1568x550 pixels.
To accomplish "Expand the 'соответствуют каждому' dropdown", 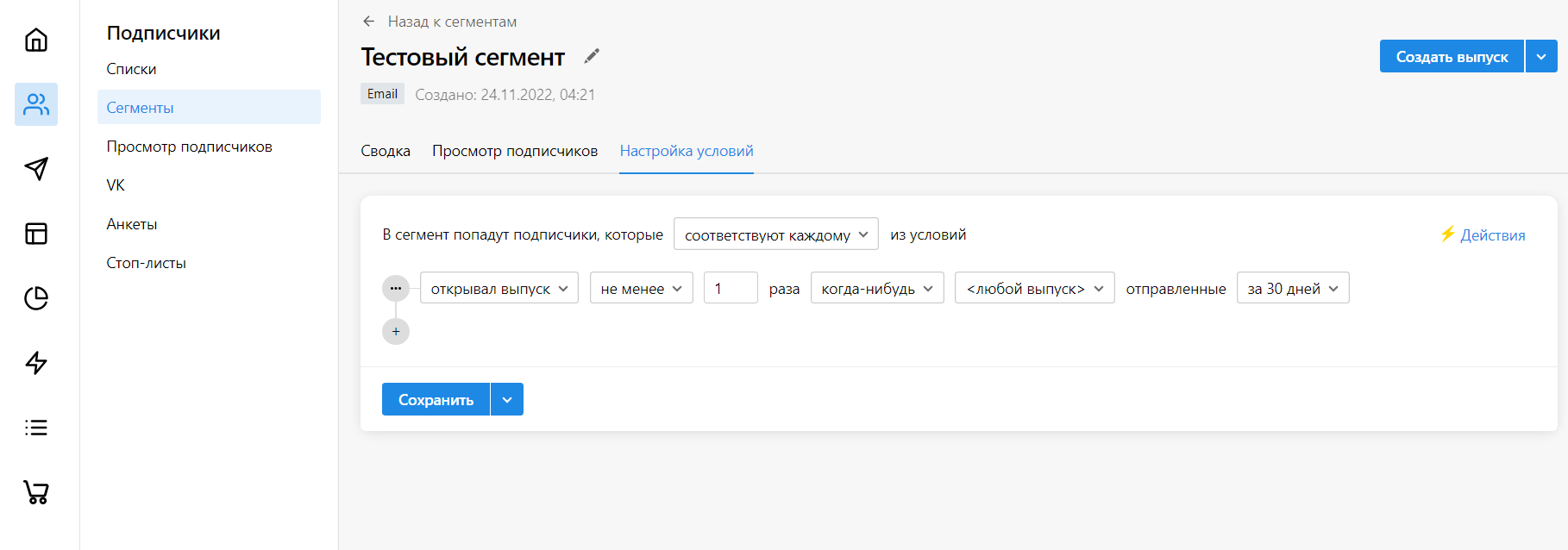I will click(x=775, y=234).
